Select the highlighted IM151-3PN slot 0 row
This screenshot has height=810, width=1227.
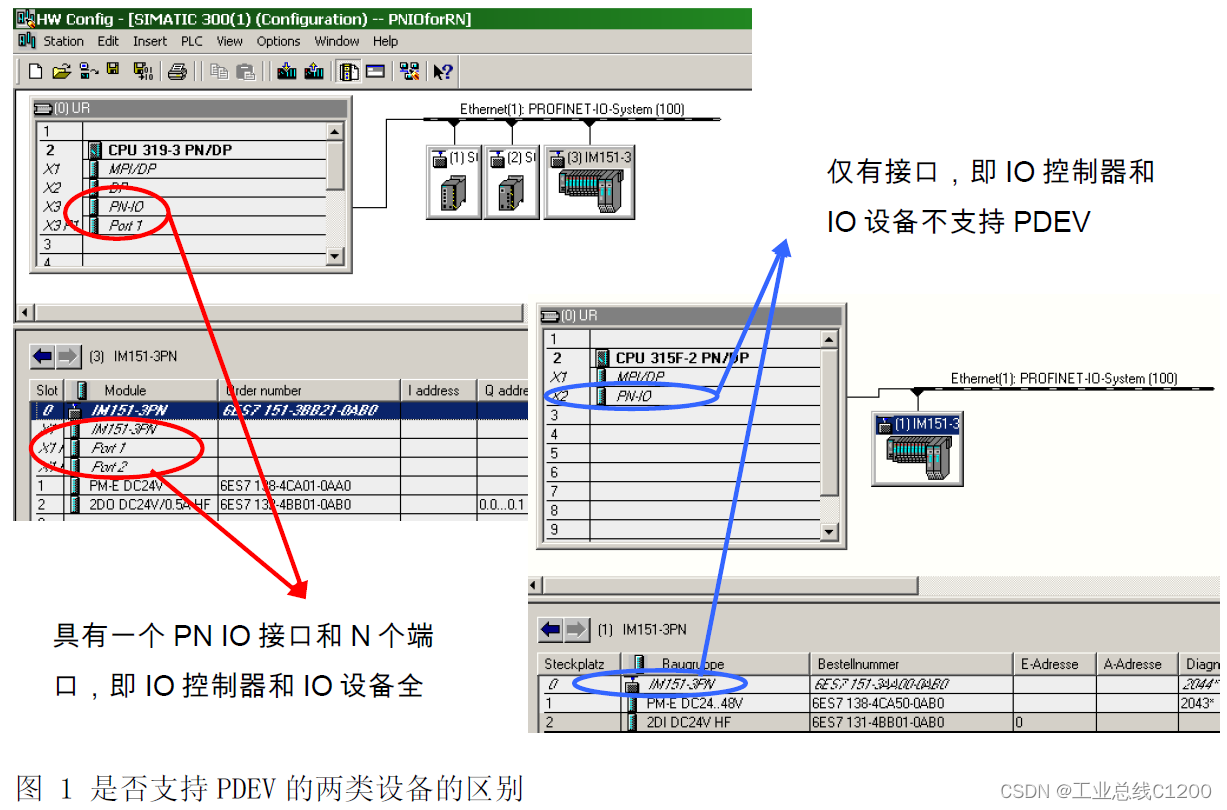point(280,410)
